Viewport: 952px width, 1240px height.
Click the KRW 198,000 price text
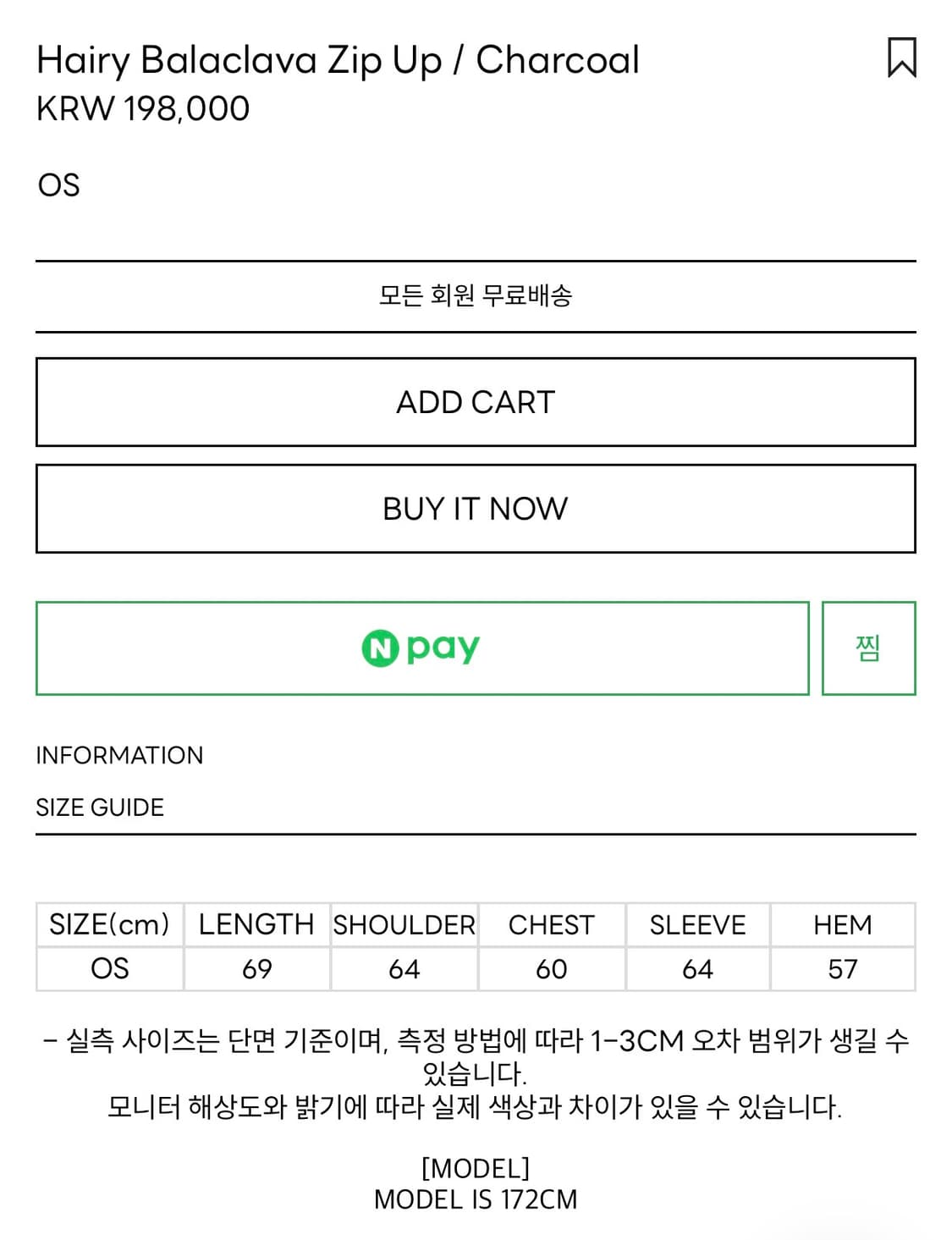pos(142,107)
